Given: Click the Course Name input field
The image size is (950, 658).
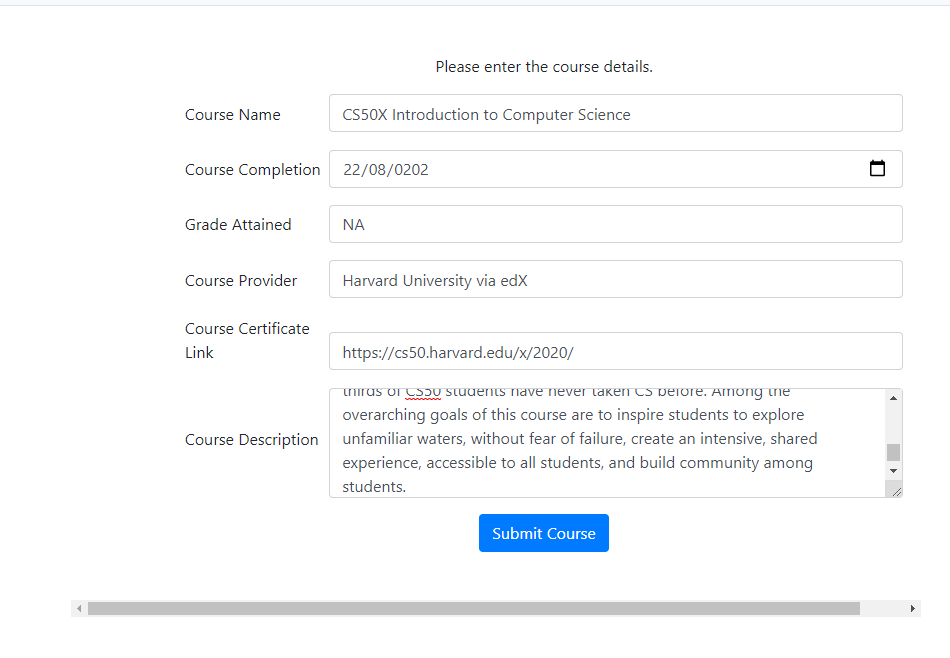Looking at the screenshot, I should tap(616, 113).
